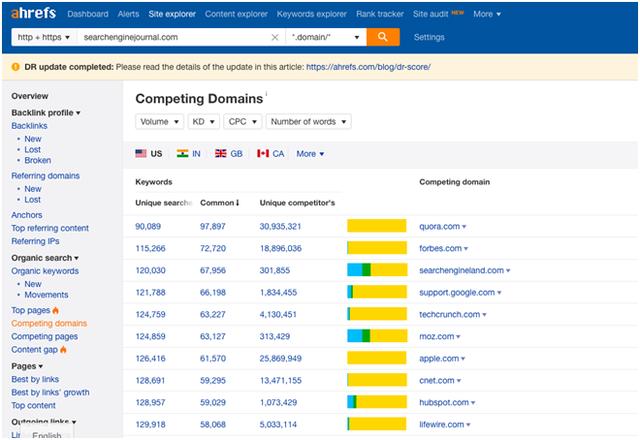
Task: Collapse the Pages sidebar section
Action: click(x=27, y=366)
